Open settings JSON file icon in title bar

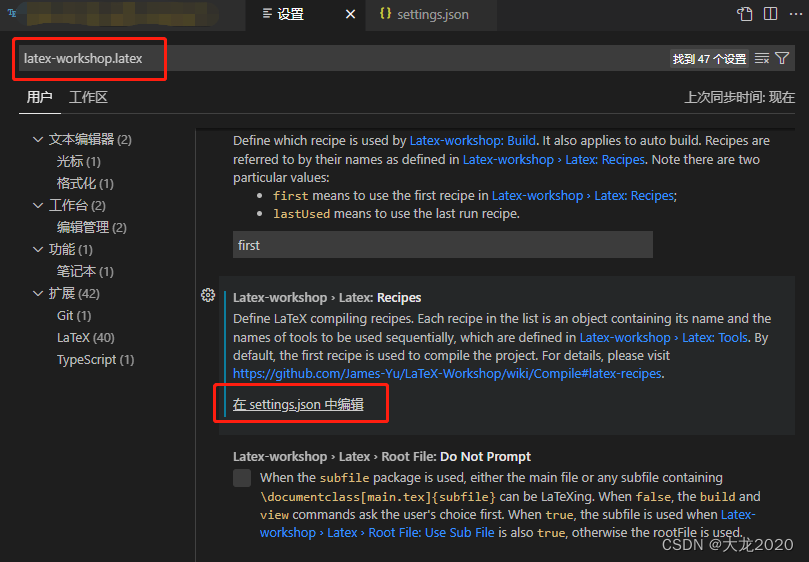(744, 14)
